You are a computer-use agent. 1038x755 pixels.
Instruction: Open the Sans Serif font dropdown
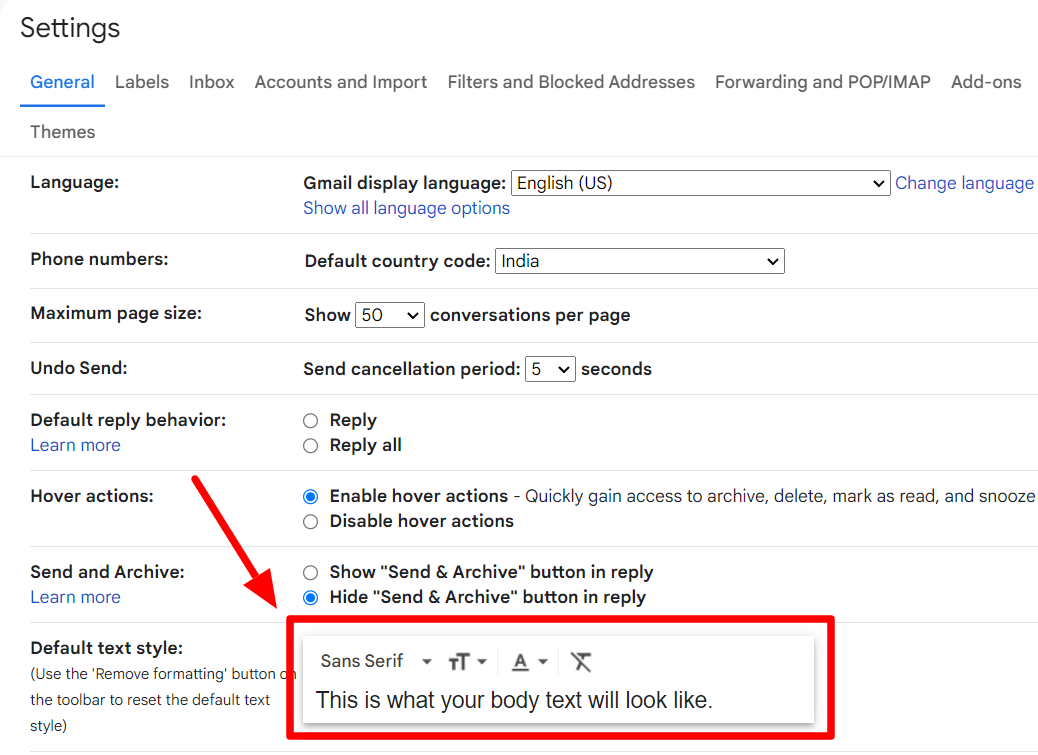(375, 661)
